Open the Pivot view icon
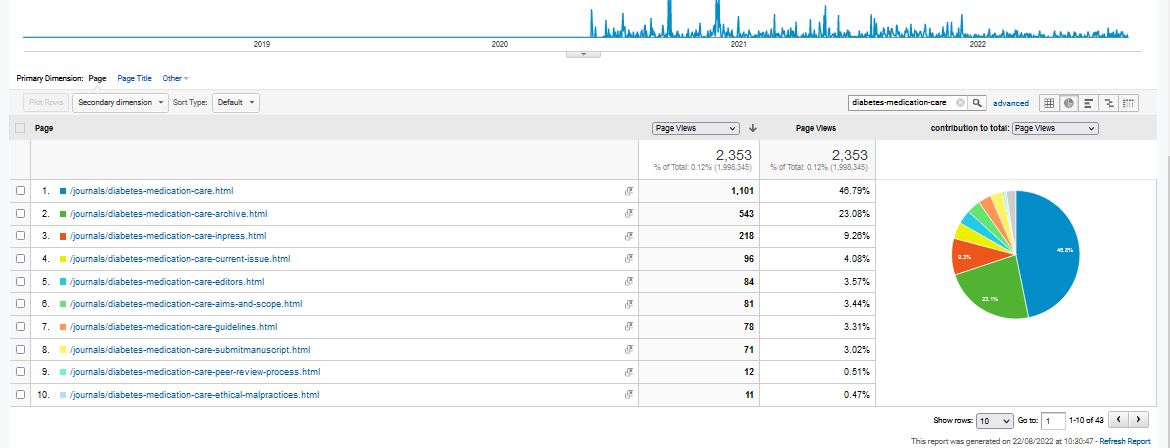Image resolution: width=1170 pixels, height=448 pixels. 1129,103
